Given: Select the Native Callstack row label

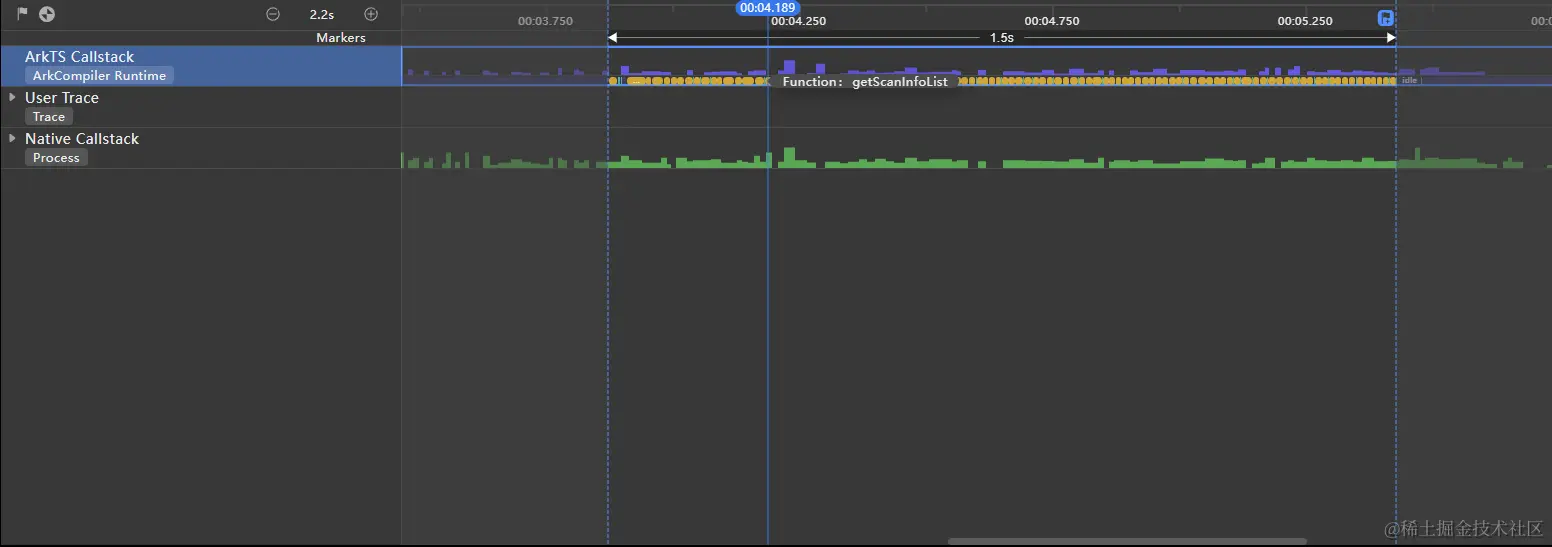Looking at the screenshot, I should click(x=82, y=138).
